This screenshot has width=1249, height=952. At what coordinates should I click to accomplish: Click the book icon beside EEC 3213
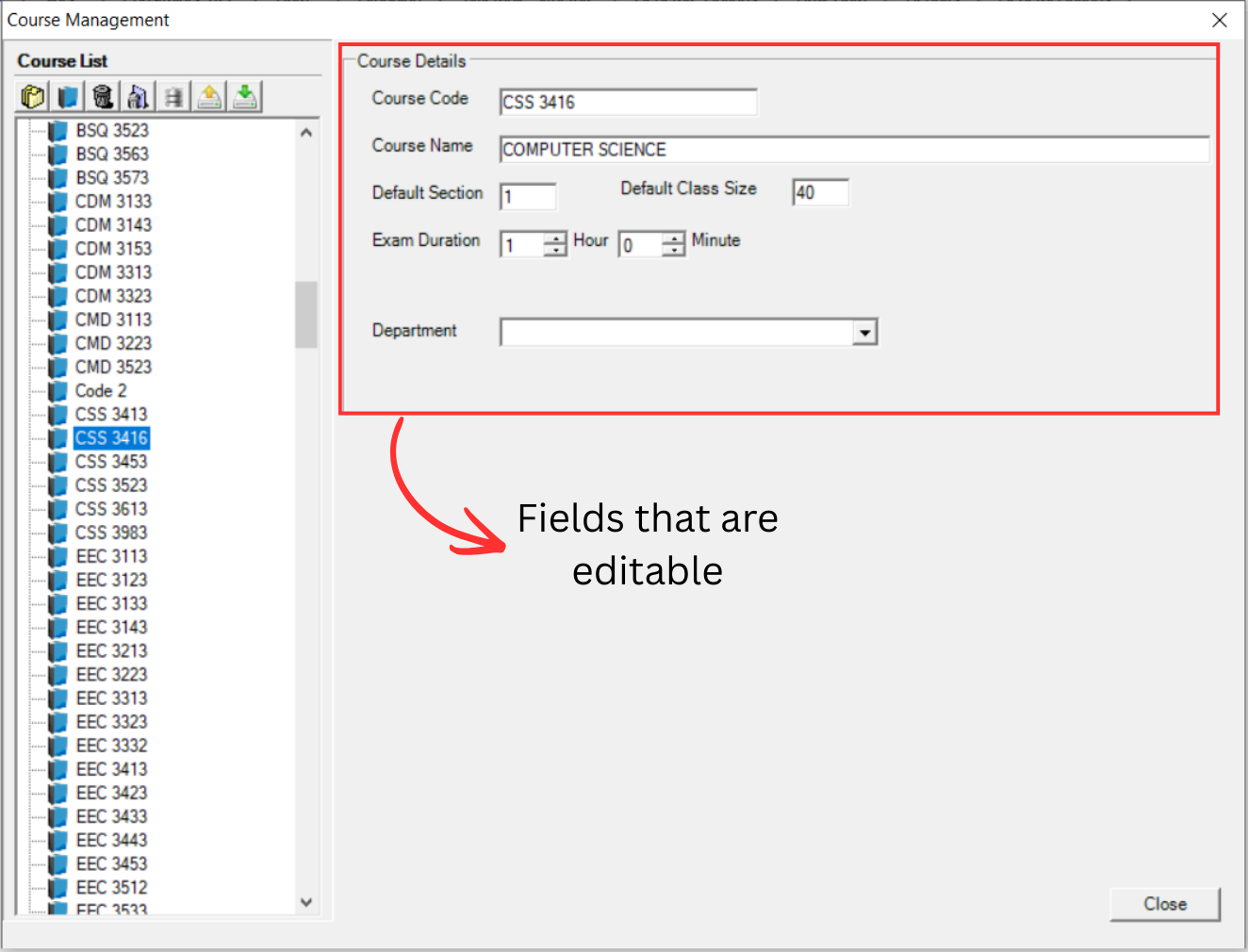click(x=58, y=650)
